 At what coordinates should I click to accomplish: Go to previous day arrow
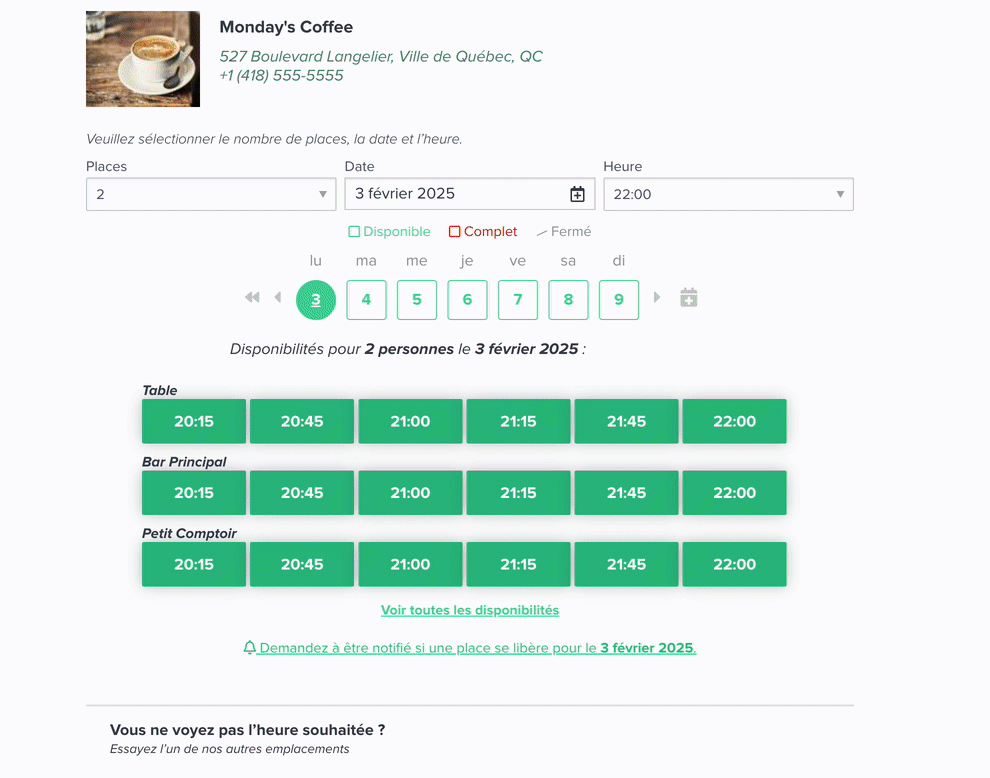coord(278,297)
